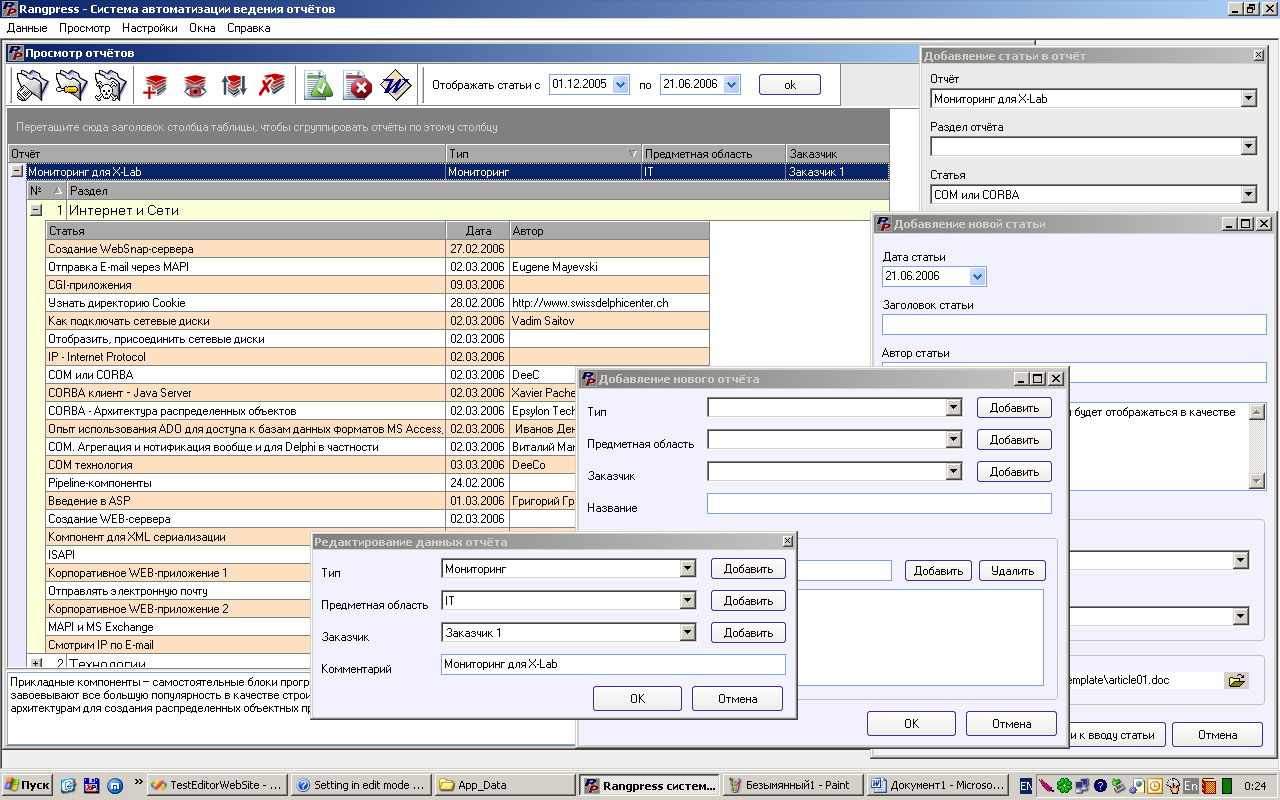The height and width of the screenshot is (800, 1280).
Task: Click the red books with X icon
Action: click(x=272, y=86)
